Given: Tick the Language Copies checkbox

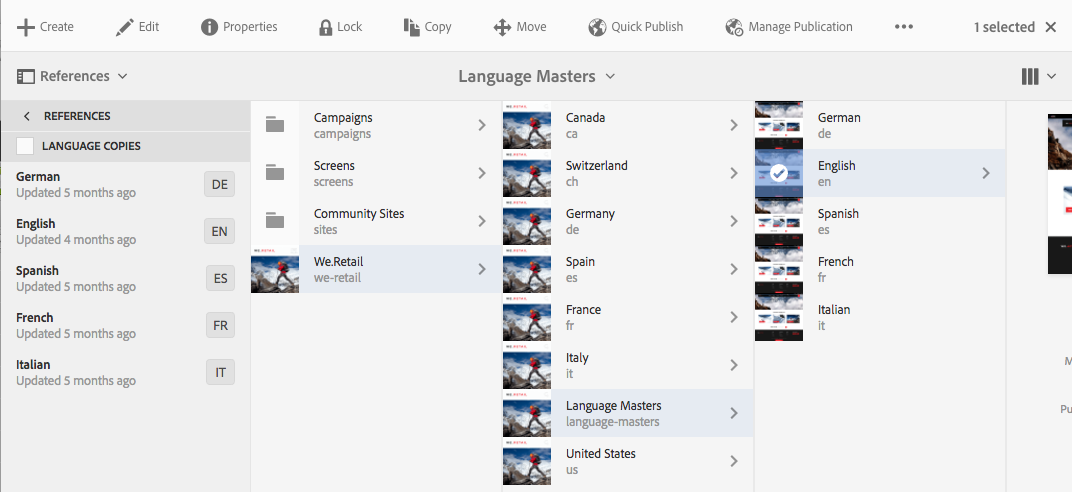Looking at the screenshot, I should 25,146.
